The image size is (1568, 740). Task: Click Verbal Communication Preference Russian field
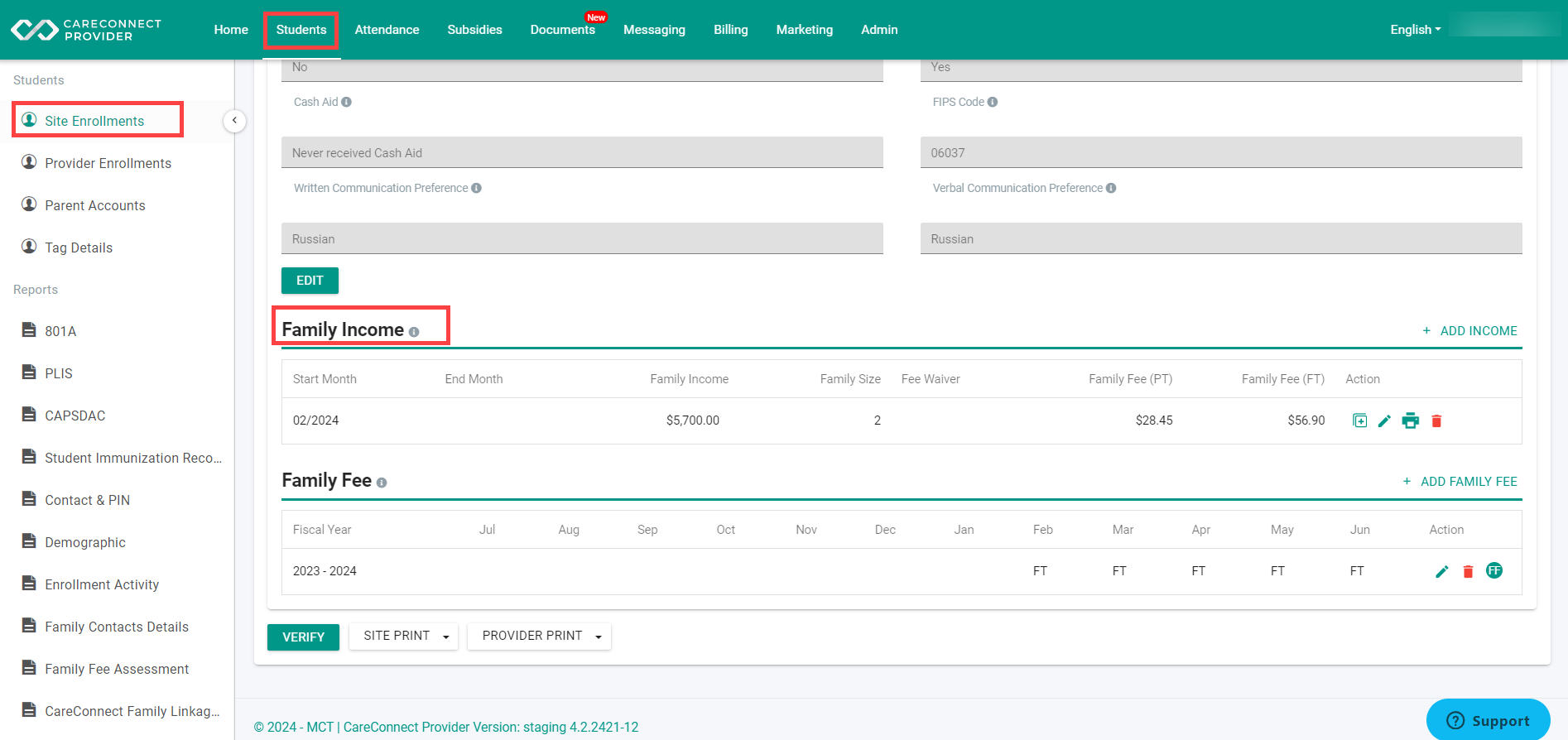coord(1221,238)
